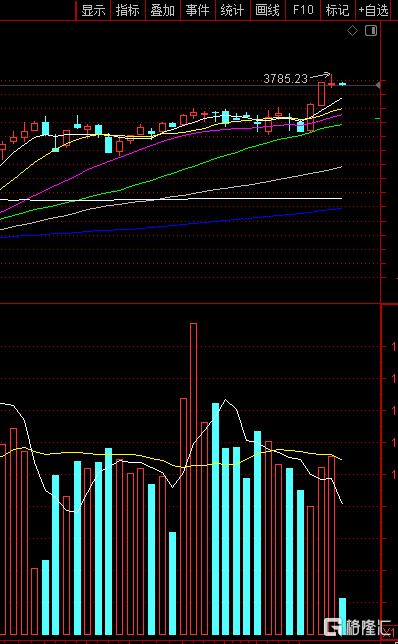Open the 统计 statistics menu
The image size is (398, 644).
232,10
